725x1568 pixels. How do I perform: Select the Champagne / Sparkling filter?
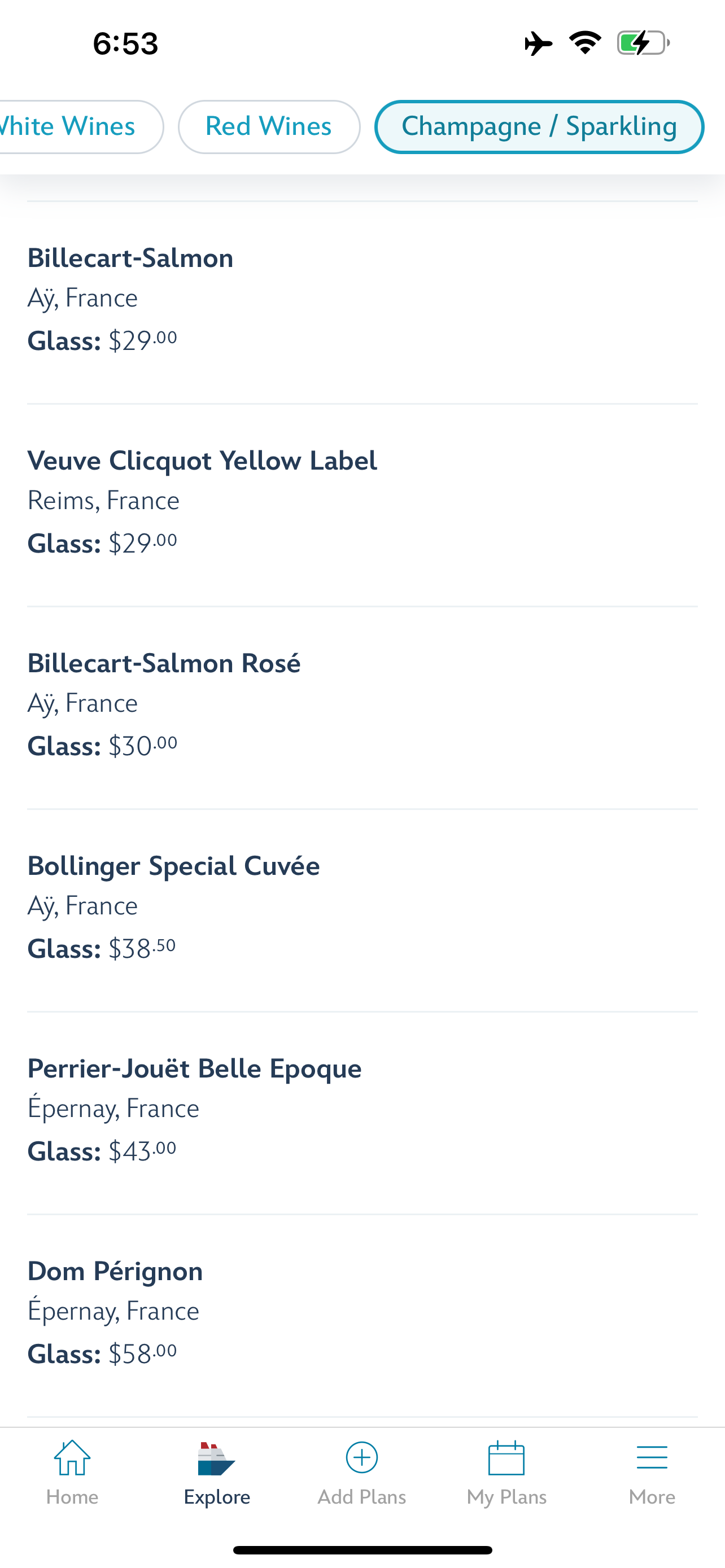tap(539, 126)
